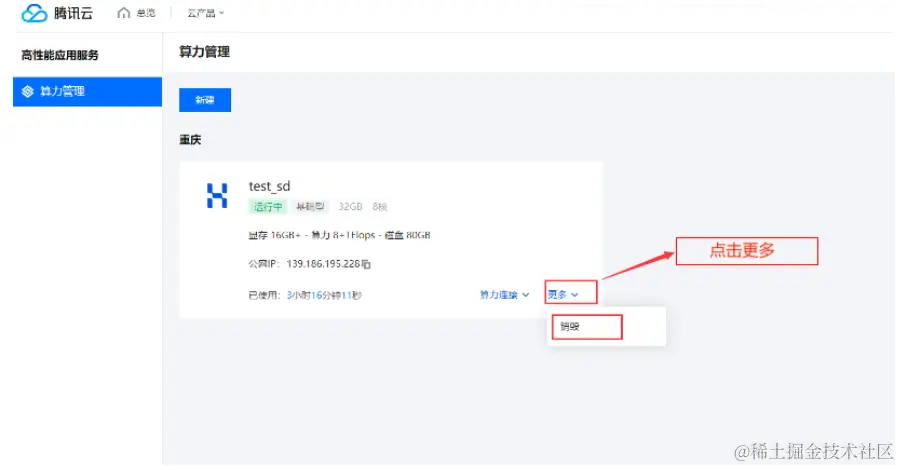The height and width of the screenshot is (468, 900).
Task: Click the usage time 3小时16分钟11秒
Action: [x=324, y=295]
